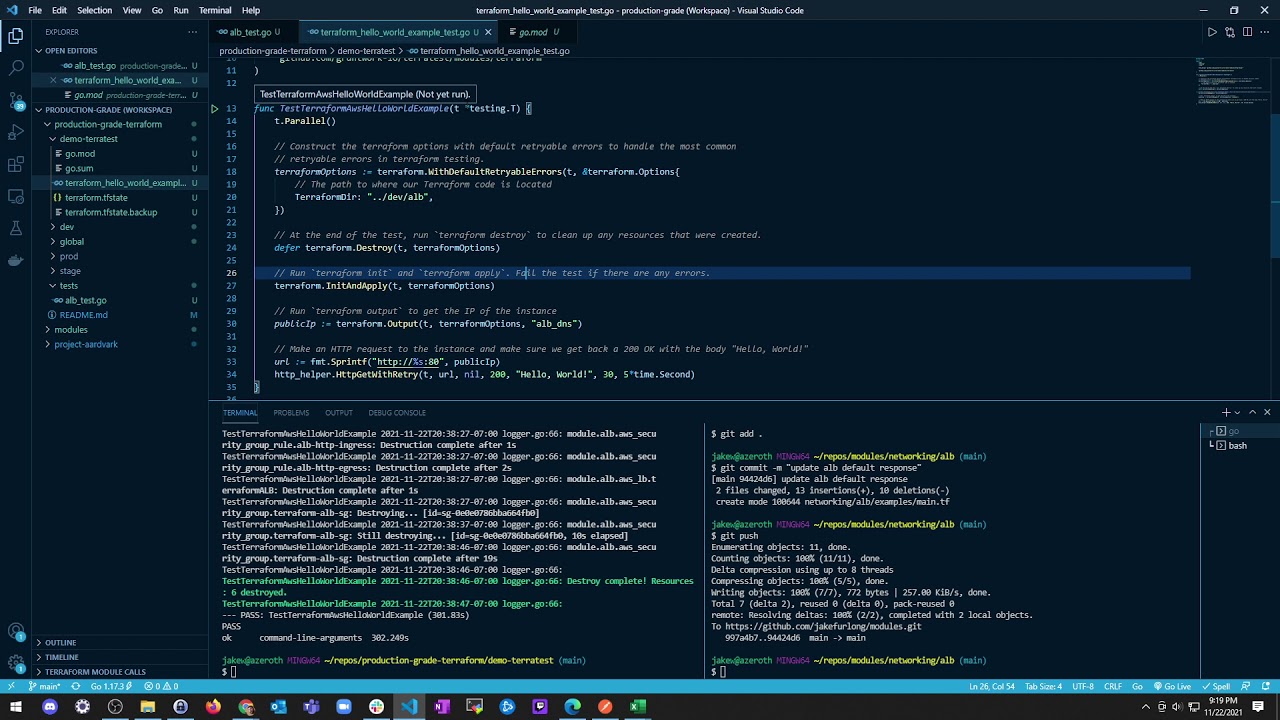Switch to the Output panel tab

click(x=338, y=412)
